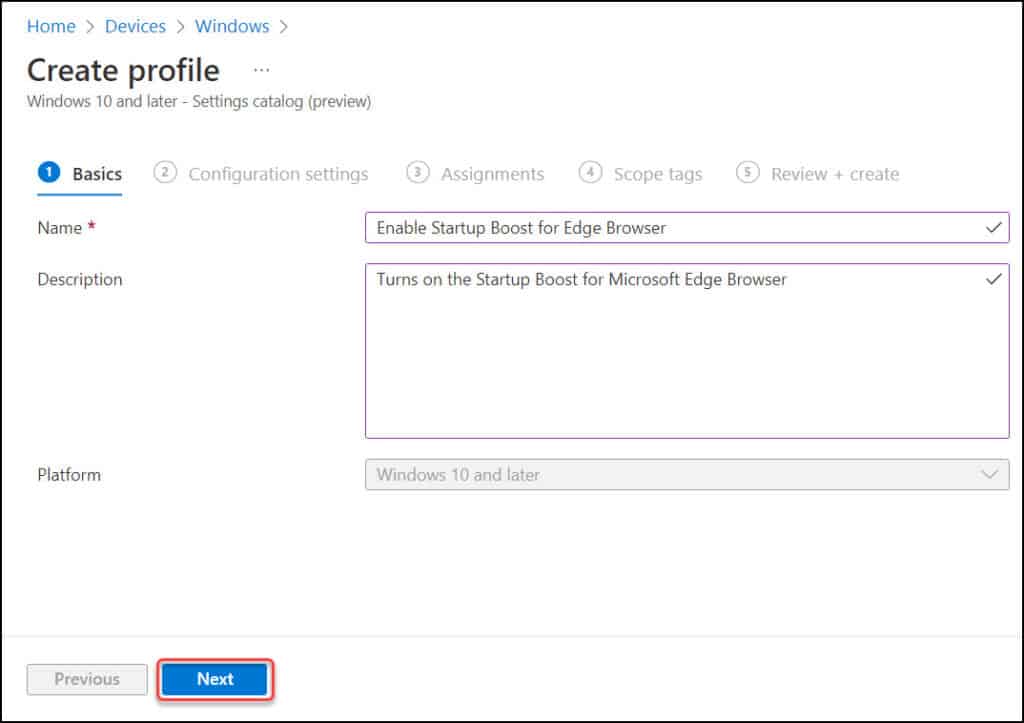This screenshot has width=1024, height=723.
Task: Click the Create profile heading
Action: [x=123, y=71]
